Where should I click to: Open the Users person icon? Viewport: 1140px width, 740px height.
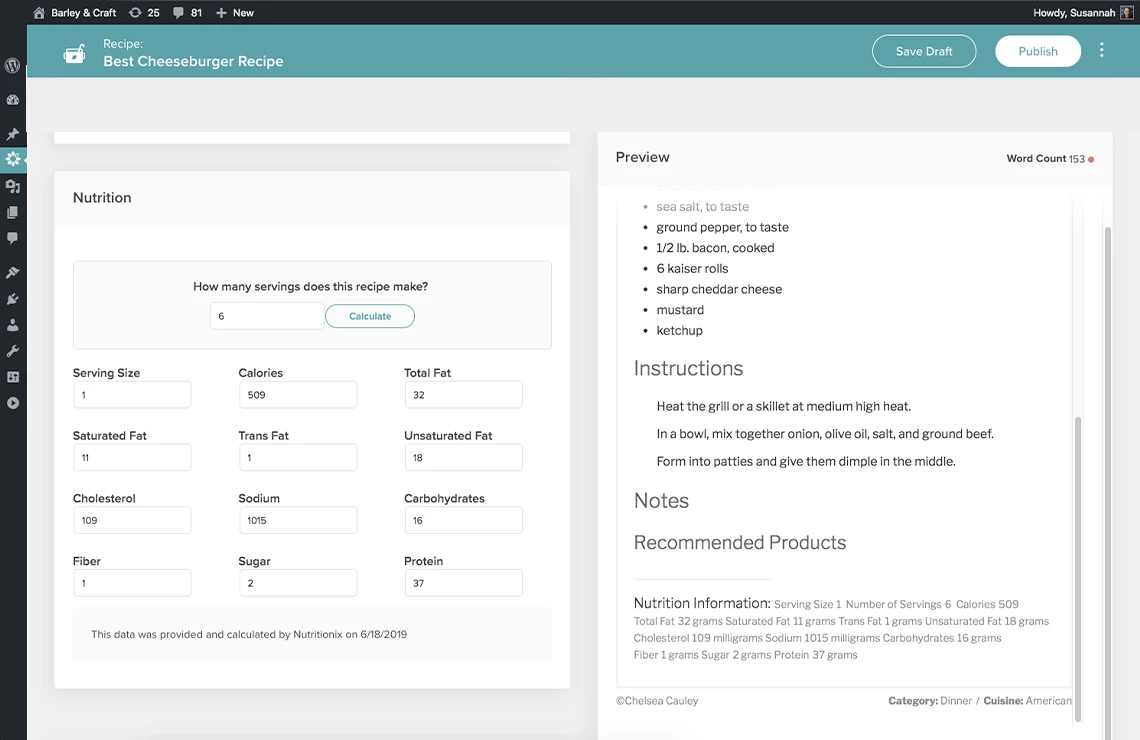click(12, 325)
